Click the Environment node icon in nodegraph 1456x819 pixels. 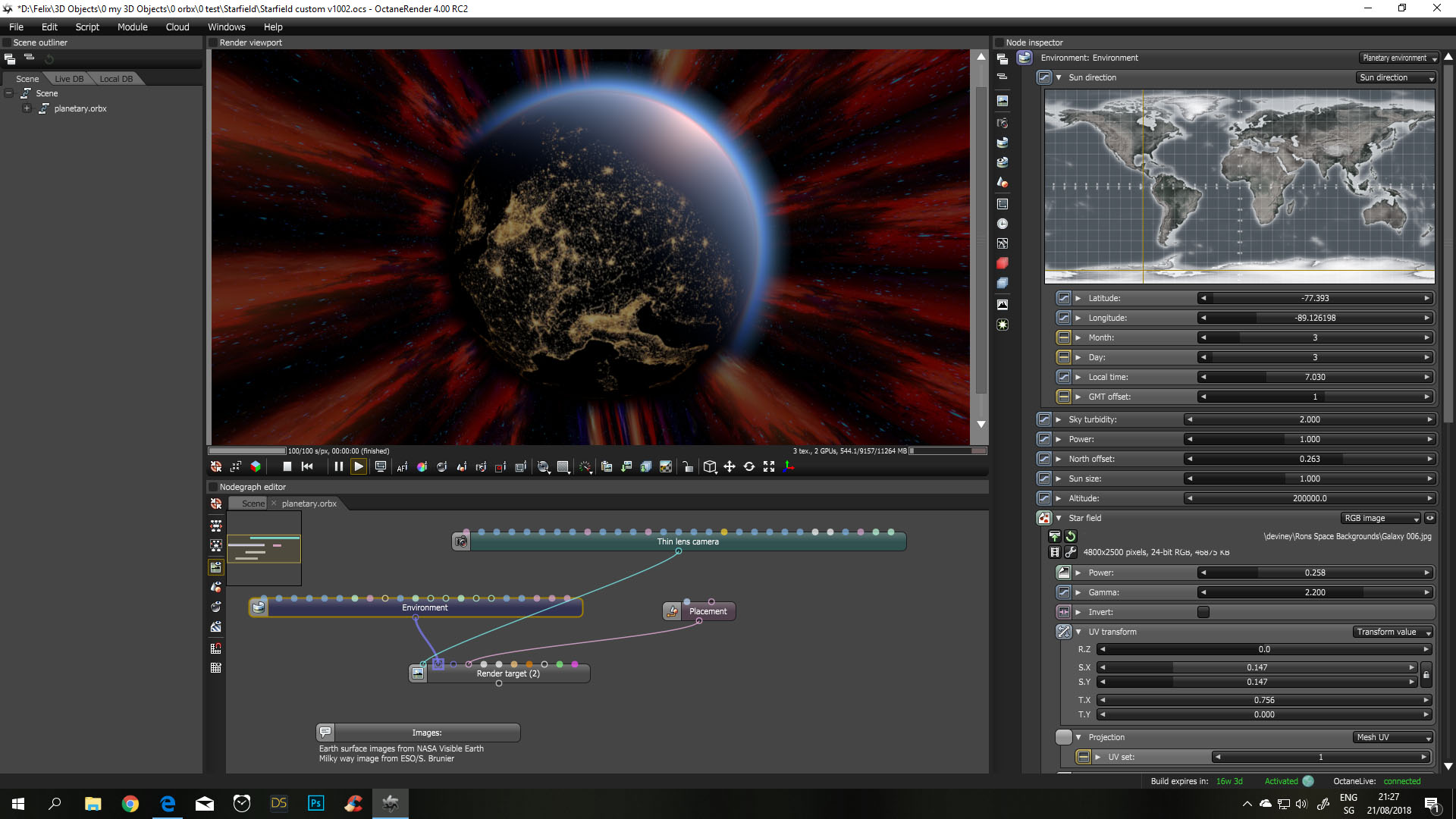[x=259, y=607]
